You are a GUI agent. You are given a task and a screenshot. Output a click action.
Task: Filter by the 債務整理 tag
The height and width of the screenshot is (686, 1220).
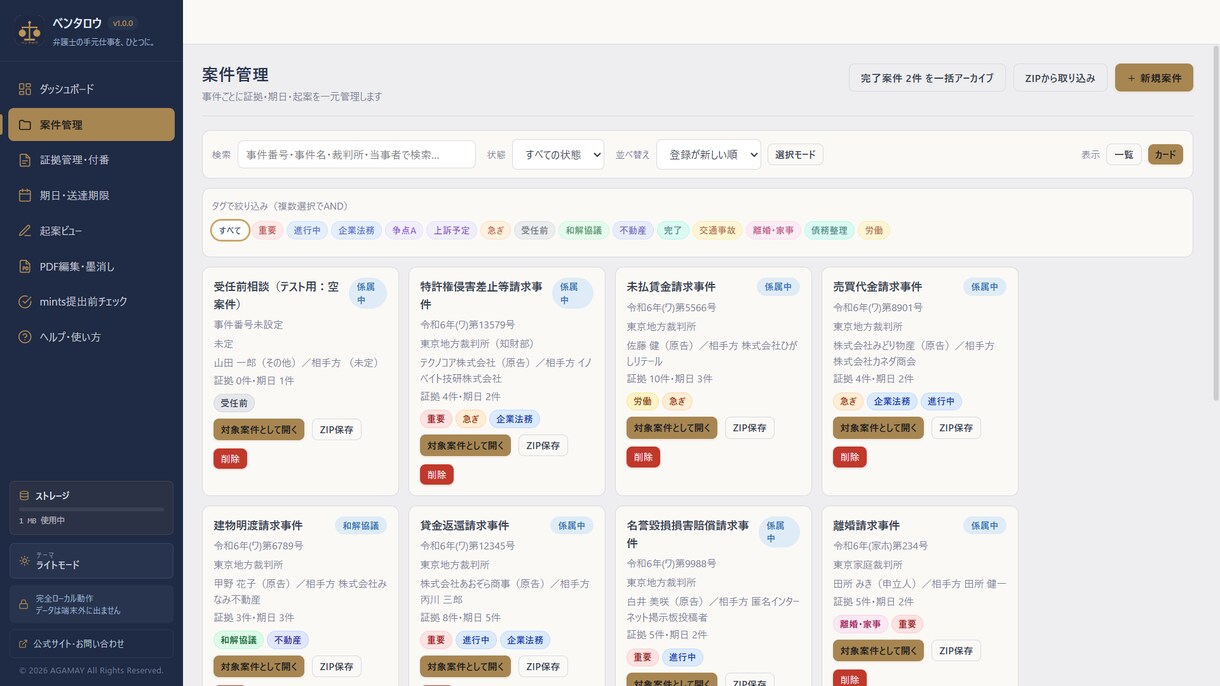pos(829,231)
